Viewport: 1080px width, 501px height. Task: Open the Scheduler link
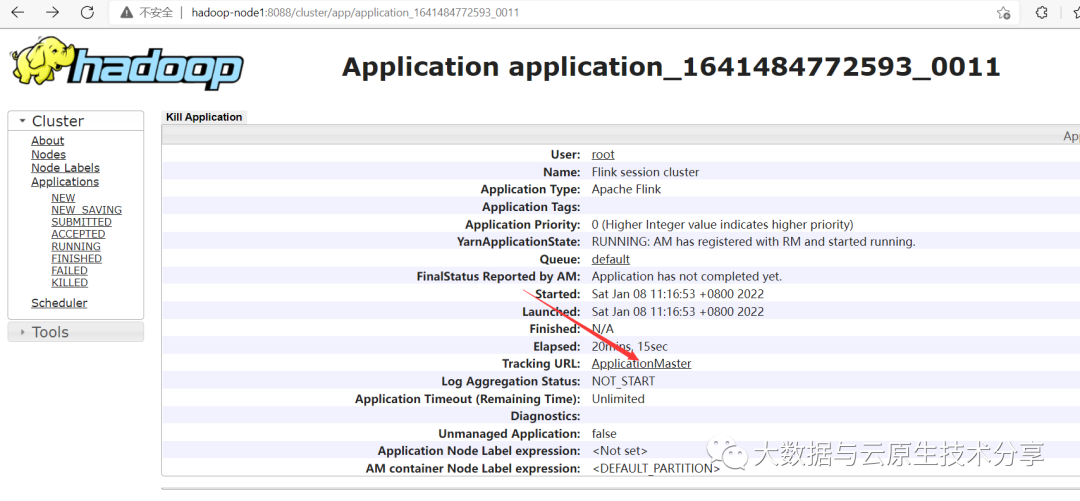pyautogui.click(x=59, y=303)
